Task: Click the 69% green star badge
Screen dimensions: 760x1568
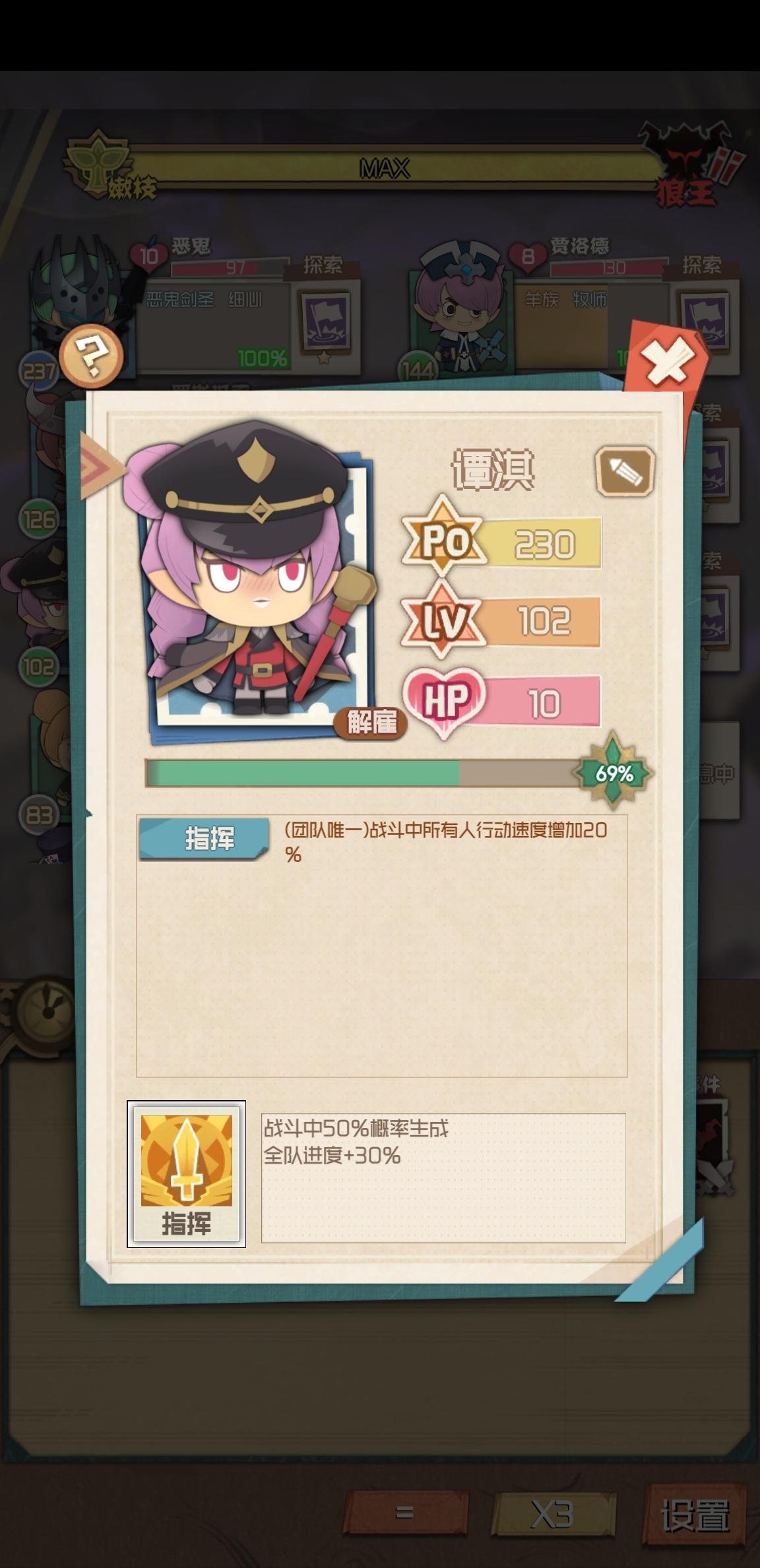Action: (614, 773)
